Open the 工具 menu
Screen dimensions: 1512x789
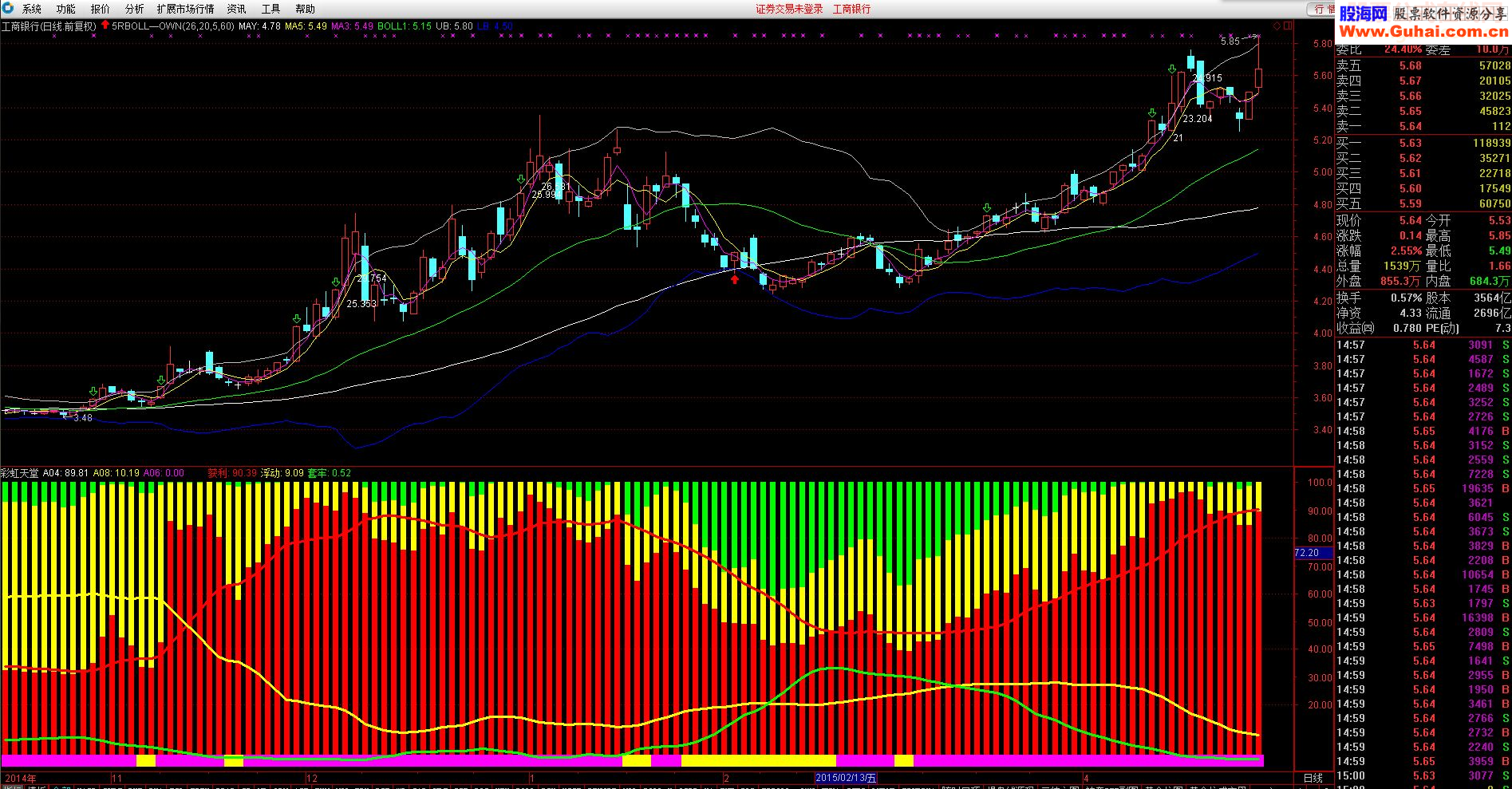(x=270, y=9)
